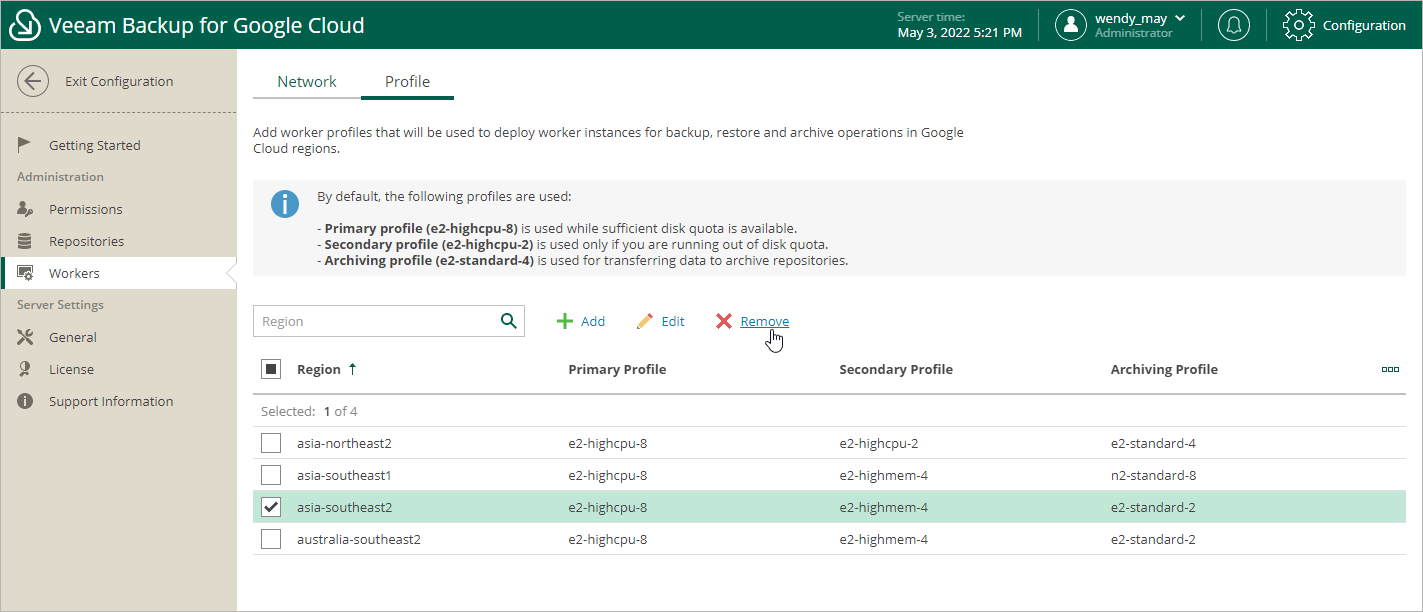Click the server time May 3, 2022
Screen dimensions: 1423x612
point(960,33)
